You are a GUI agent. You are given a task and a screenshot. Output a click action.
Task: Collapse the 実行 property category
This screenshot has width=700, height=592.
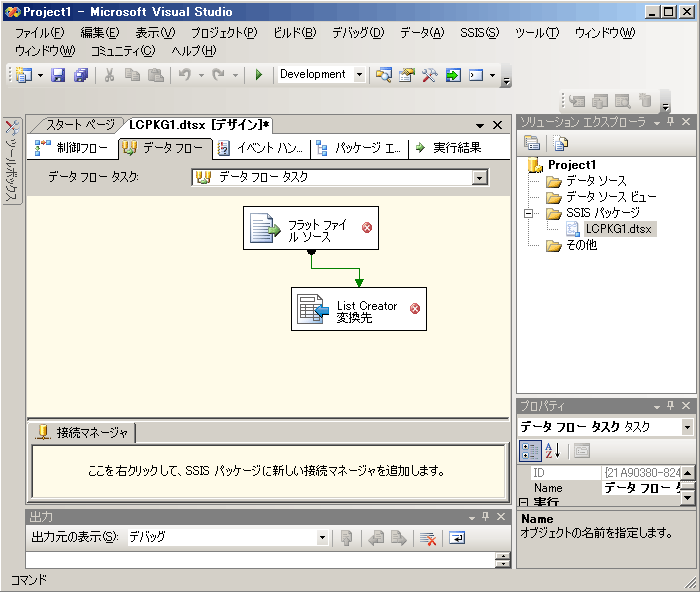[x=524, y=503]
